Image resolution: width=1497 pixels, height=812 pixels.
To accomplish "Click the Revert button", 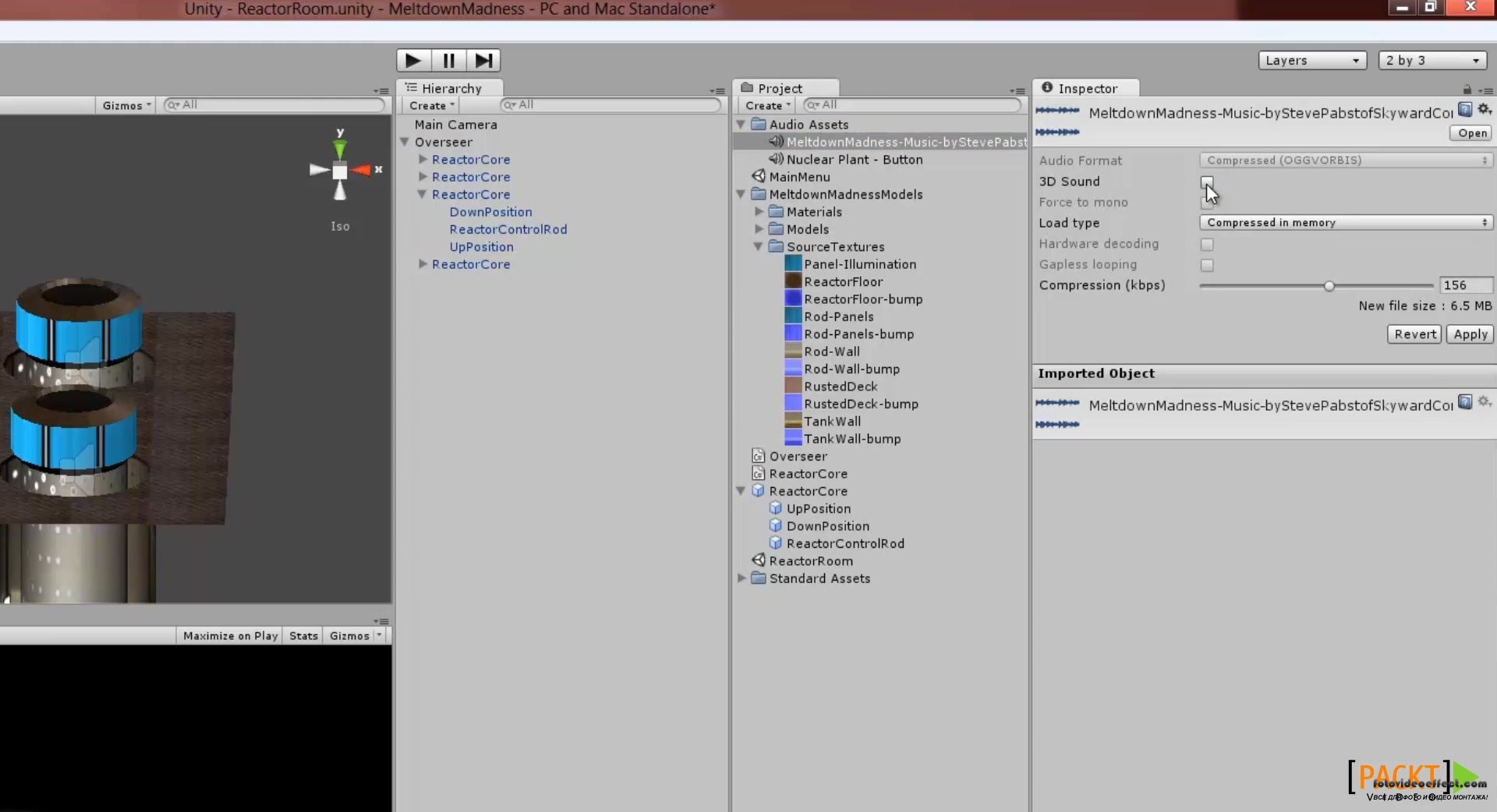I will [1414, 334].
